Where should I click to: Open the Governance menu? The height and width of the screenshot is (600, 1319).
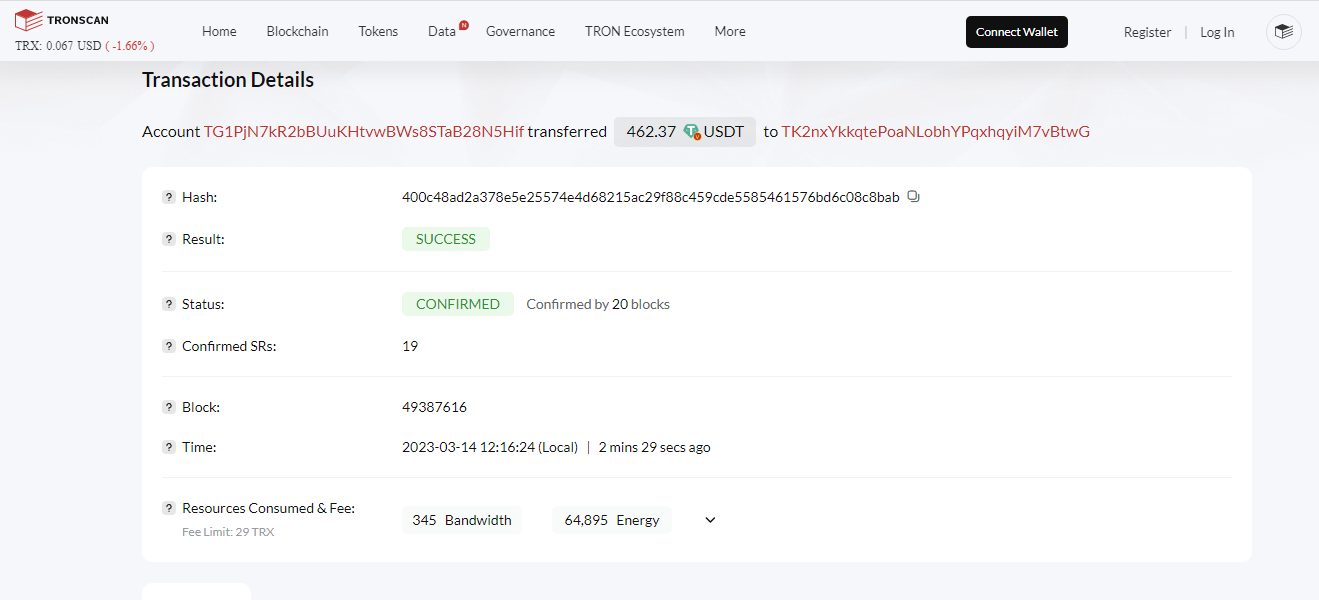[x=520, y=32]
